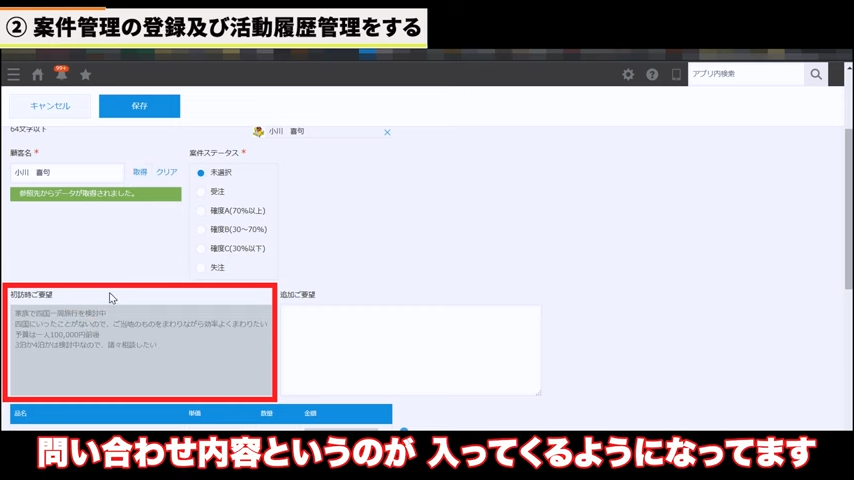Select the 確度C(30%以下) radio option

pos(200,248)
